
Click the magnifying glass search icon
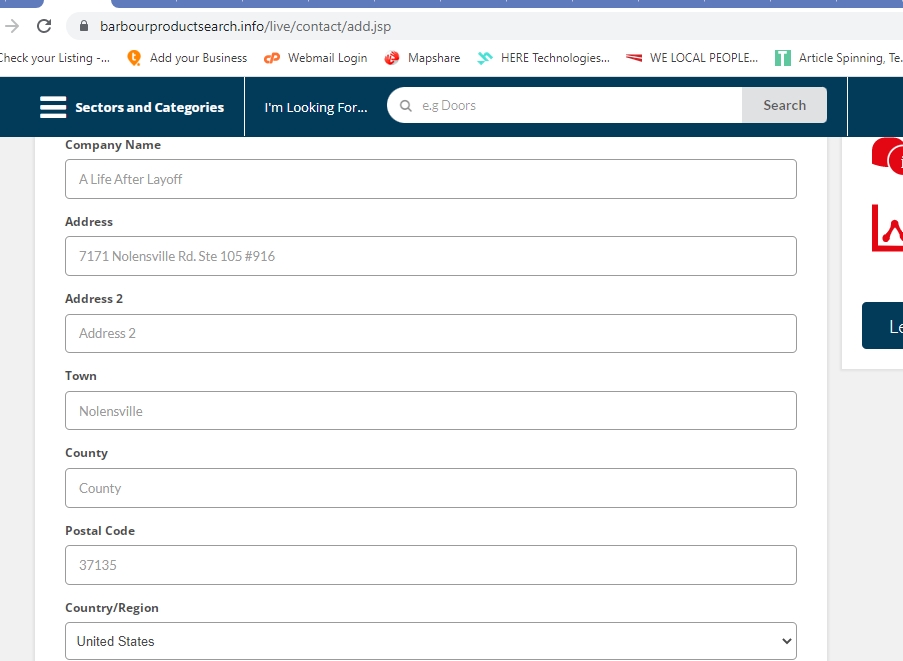coord(405,106)
